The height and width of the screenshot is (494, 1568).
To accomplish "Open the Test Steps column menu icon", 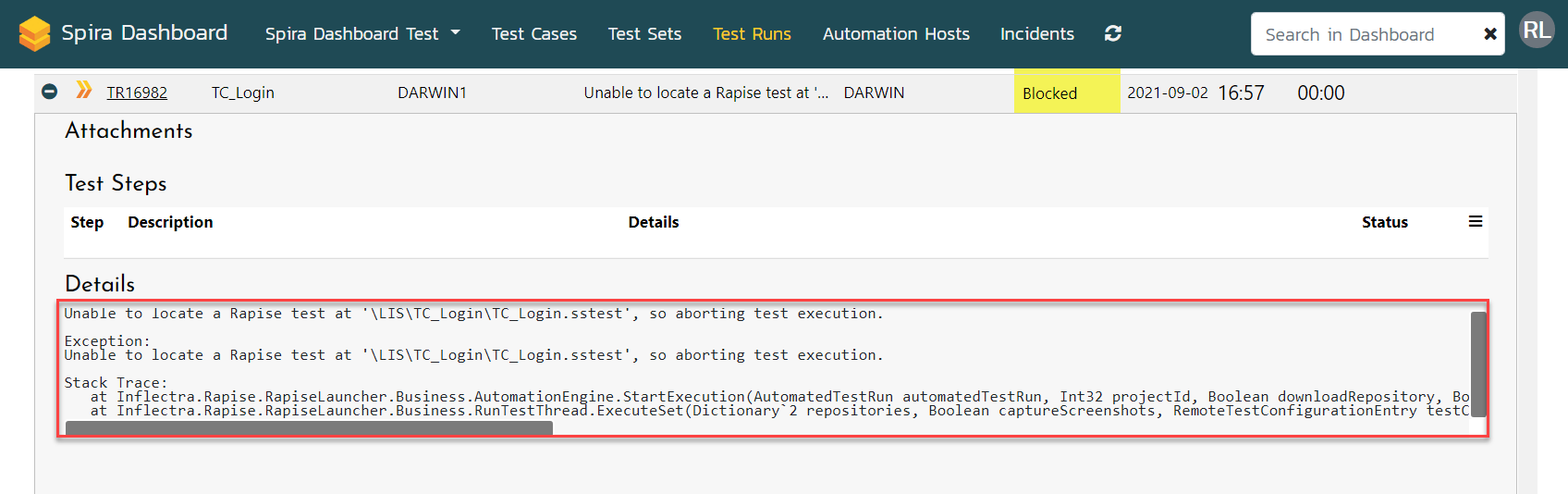I will click(1476, 221).
